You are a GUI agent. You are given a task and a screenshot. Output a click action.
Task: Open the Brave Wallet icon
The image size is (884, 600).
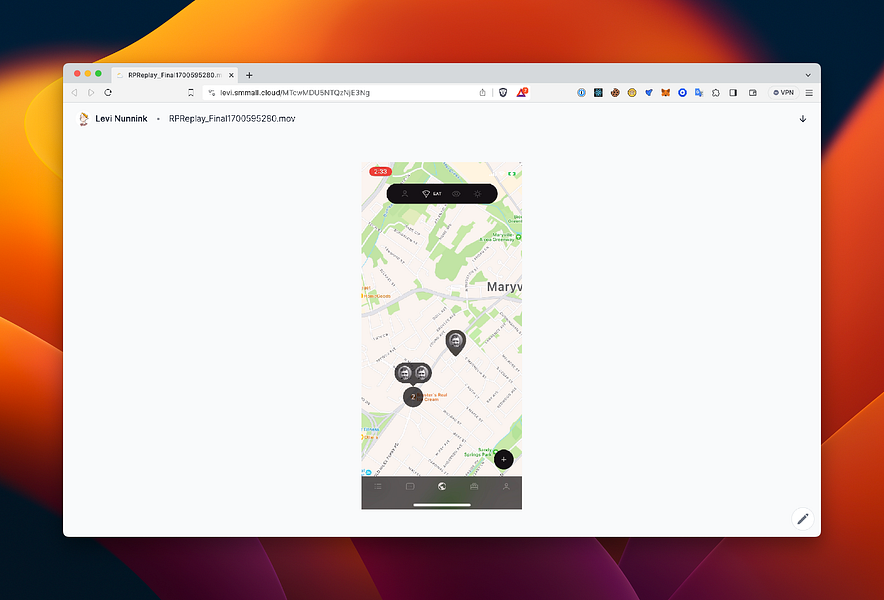(x=753, y=92)
